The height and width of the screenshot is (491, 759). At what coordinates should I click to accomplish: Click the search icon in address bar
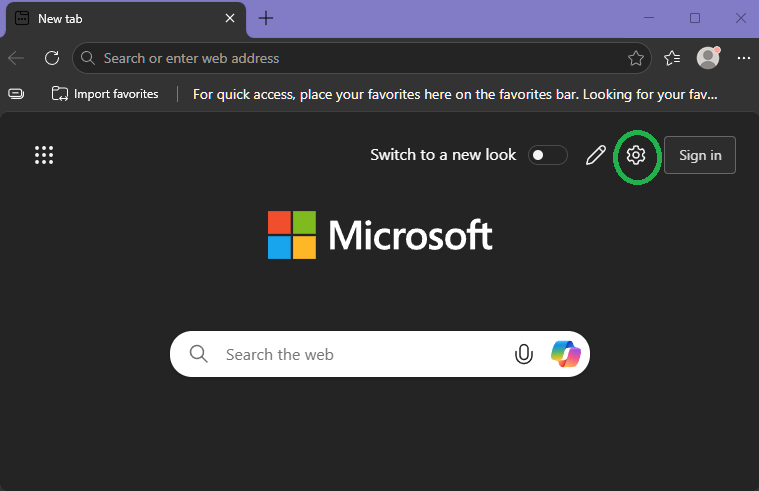tap(88, 58)
